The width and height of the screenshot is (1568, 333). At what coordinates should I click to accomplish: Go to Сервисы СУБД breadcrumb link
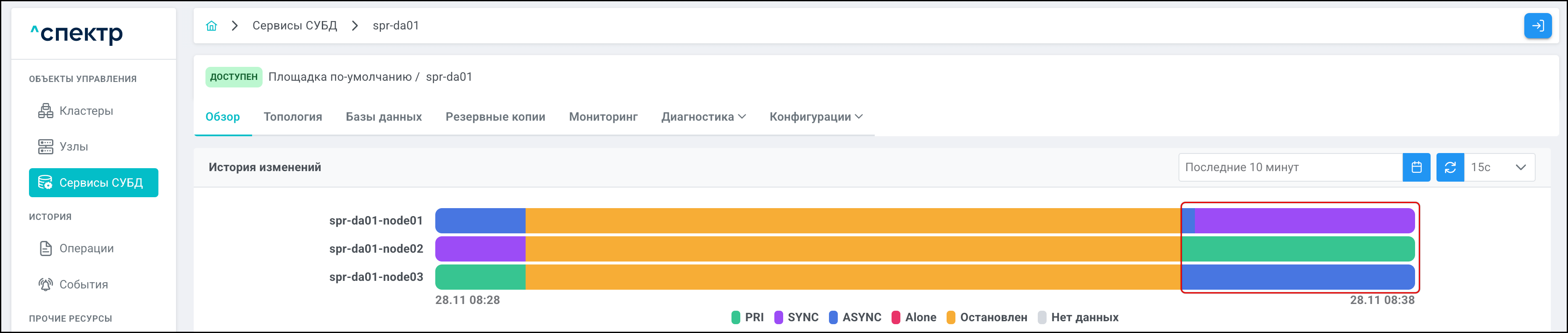[295, 26]
